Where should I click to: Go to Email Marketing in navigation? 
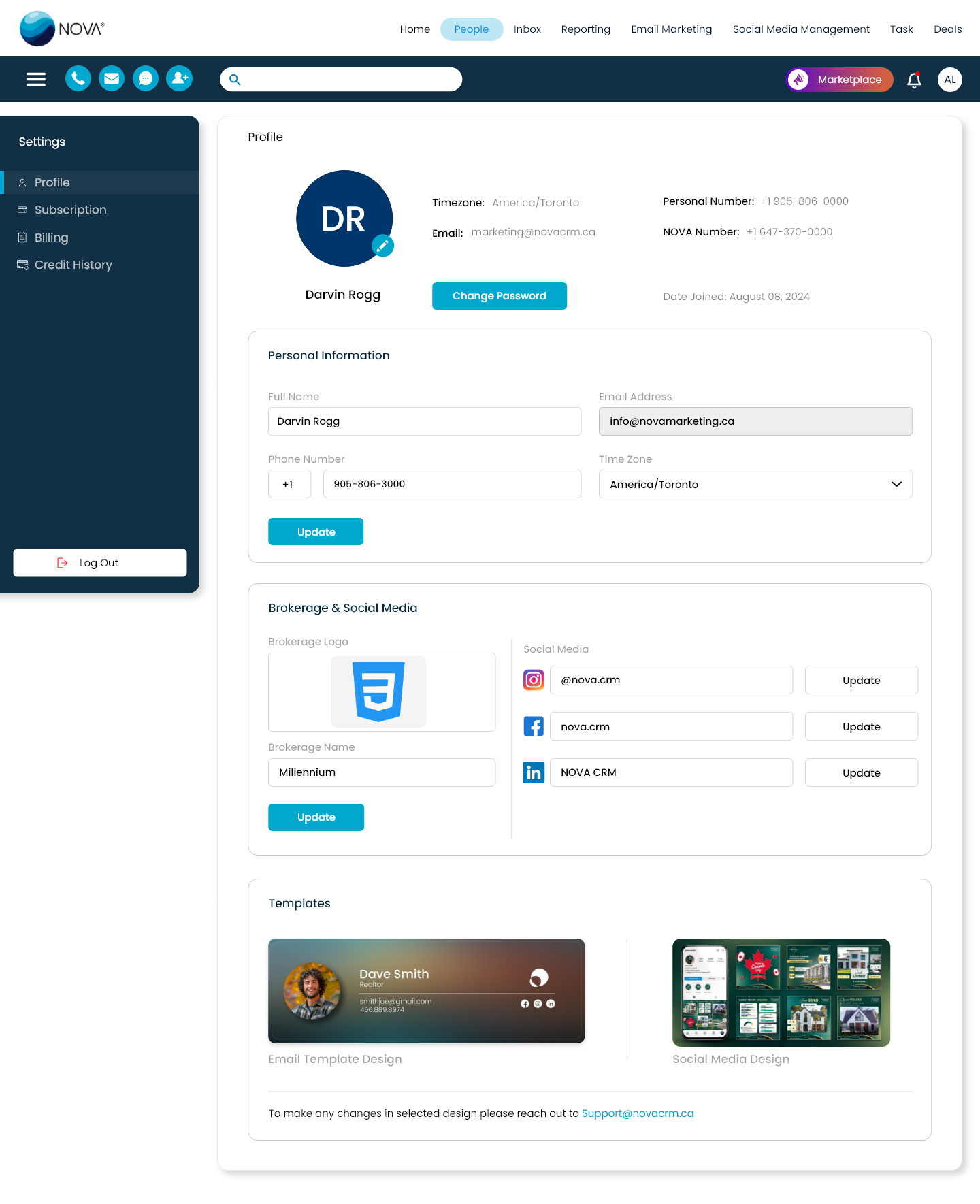(671, 29)
